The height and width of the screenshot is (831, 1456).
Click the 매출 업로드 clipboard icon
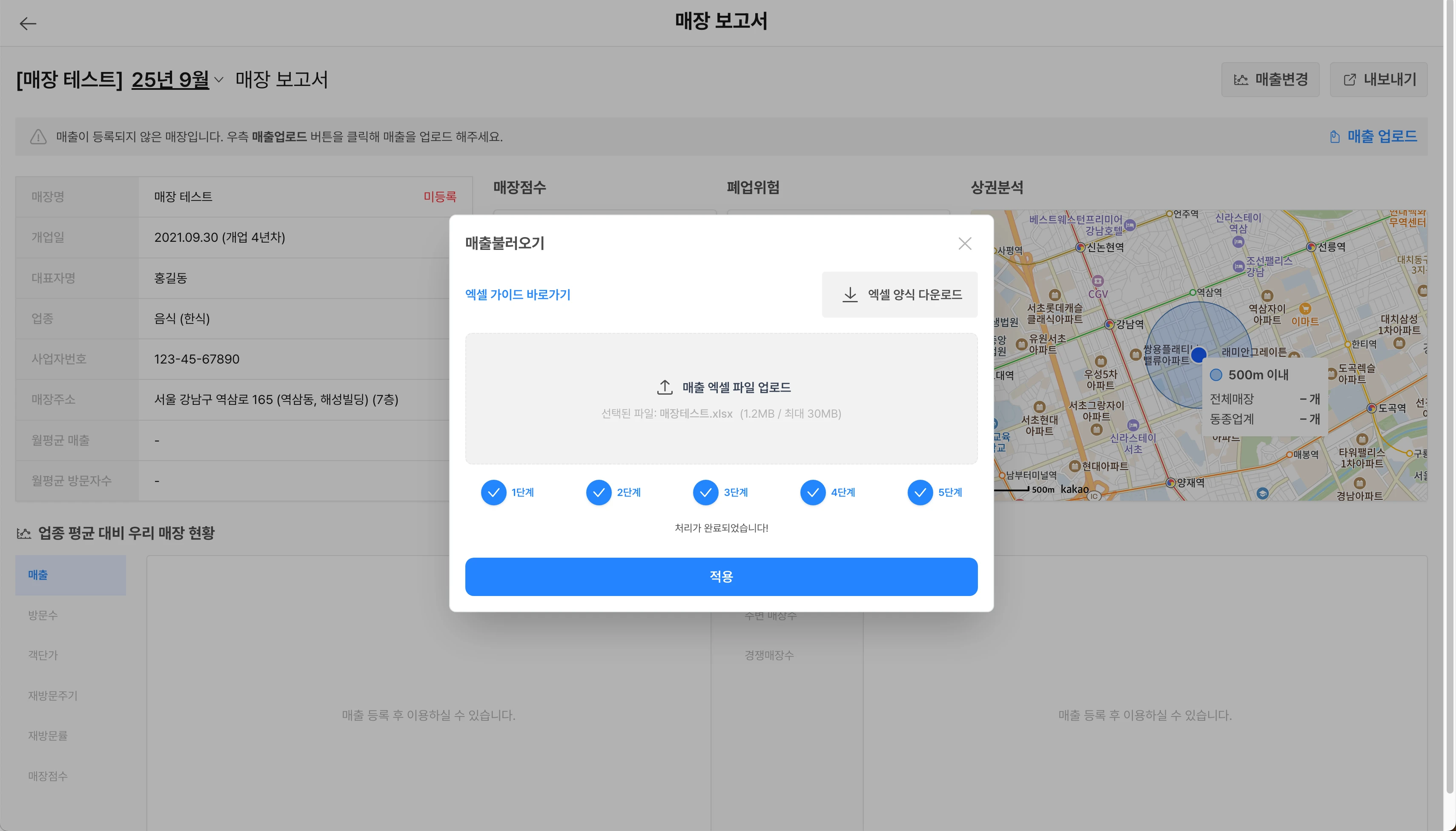tap(1334, 137)
